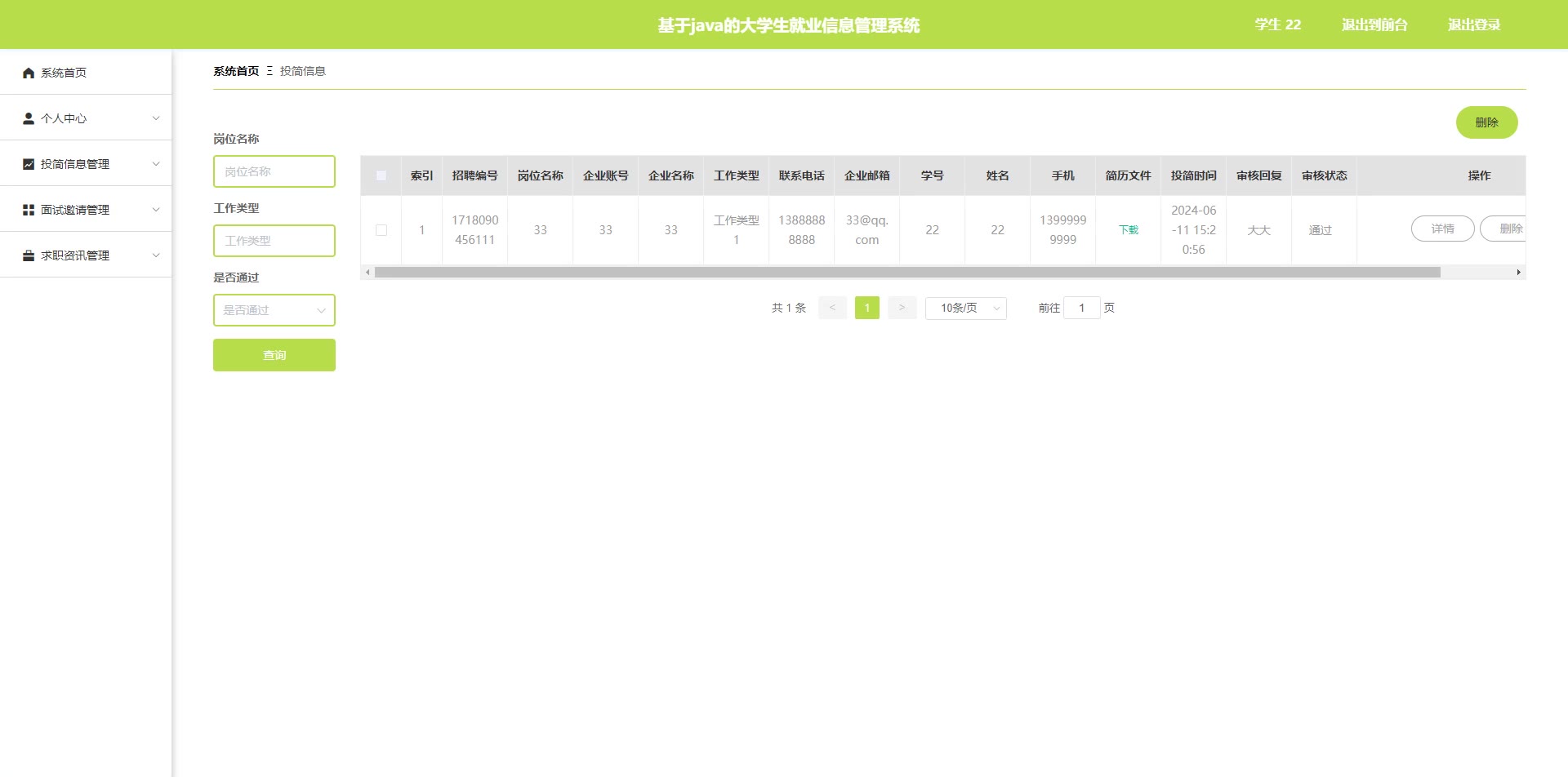Click the green 删除 button above the table
The image size is (1568, 777).
point(1486,122)
